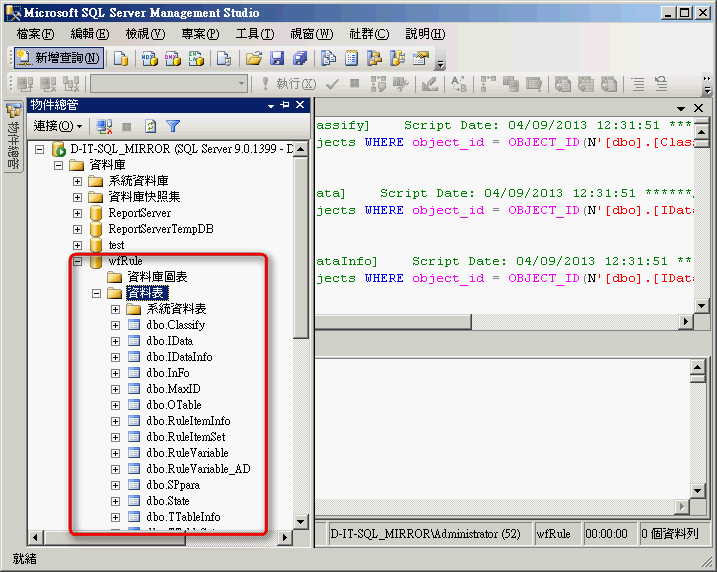The height and width of the screenshot is (572, 717).
Task: Expand the 資料庫快照集 folder
Action: 77,197
